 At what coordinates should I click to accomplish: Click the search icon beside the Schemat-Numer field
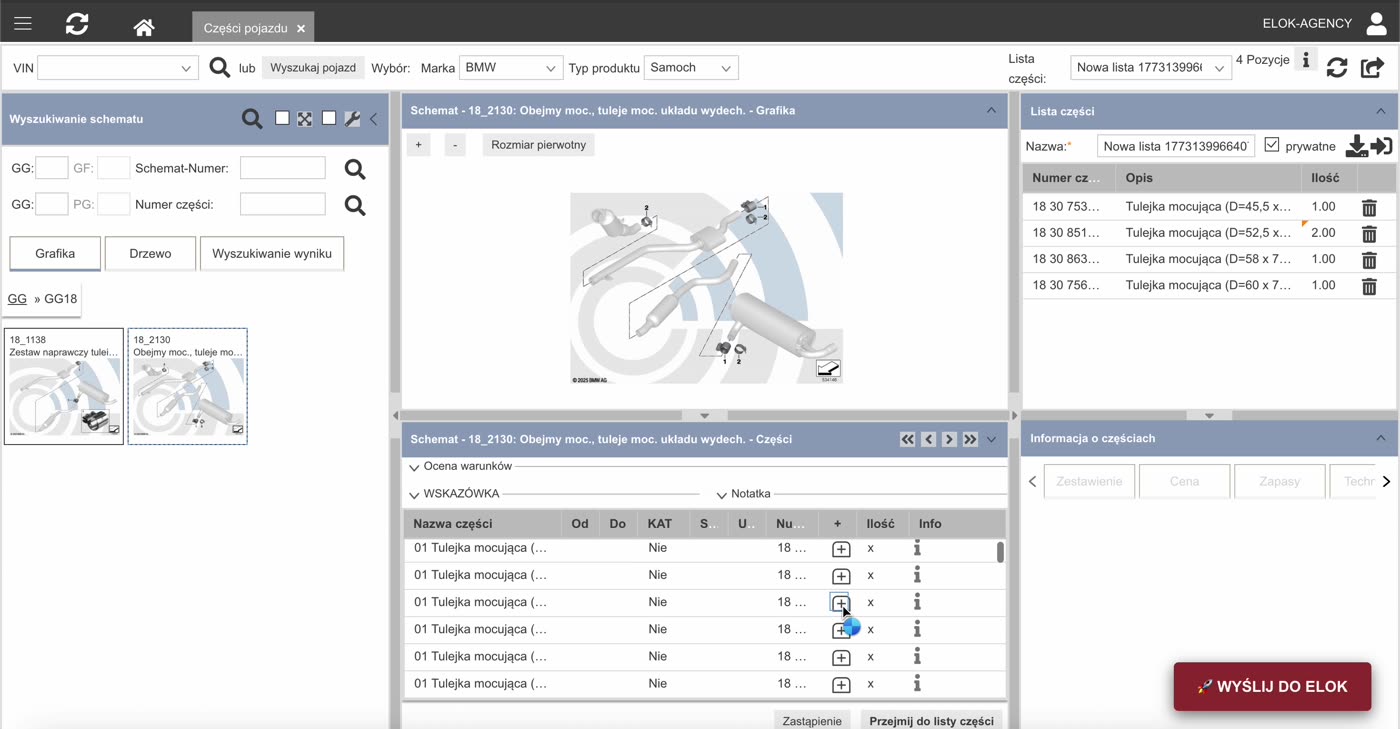[x=355, y=169]
